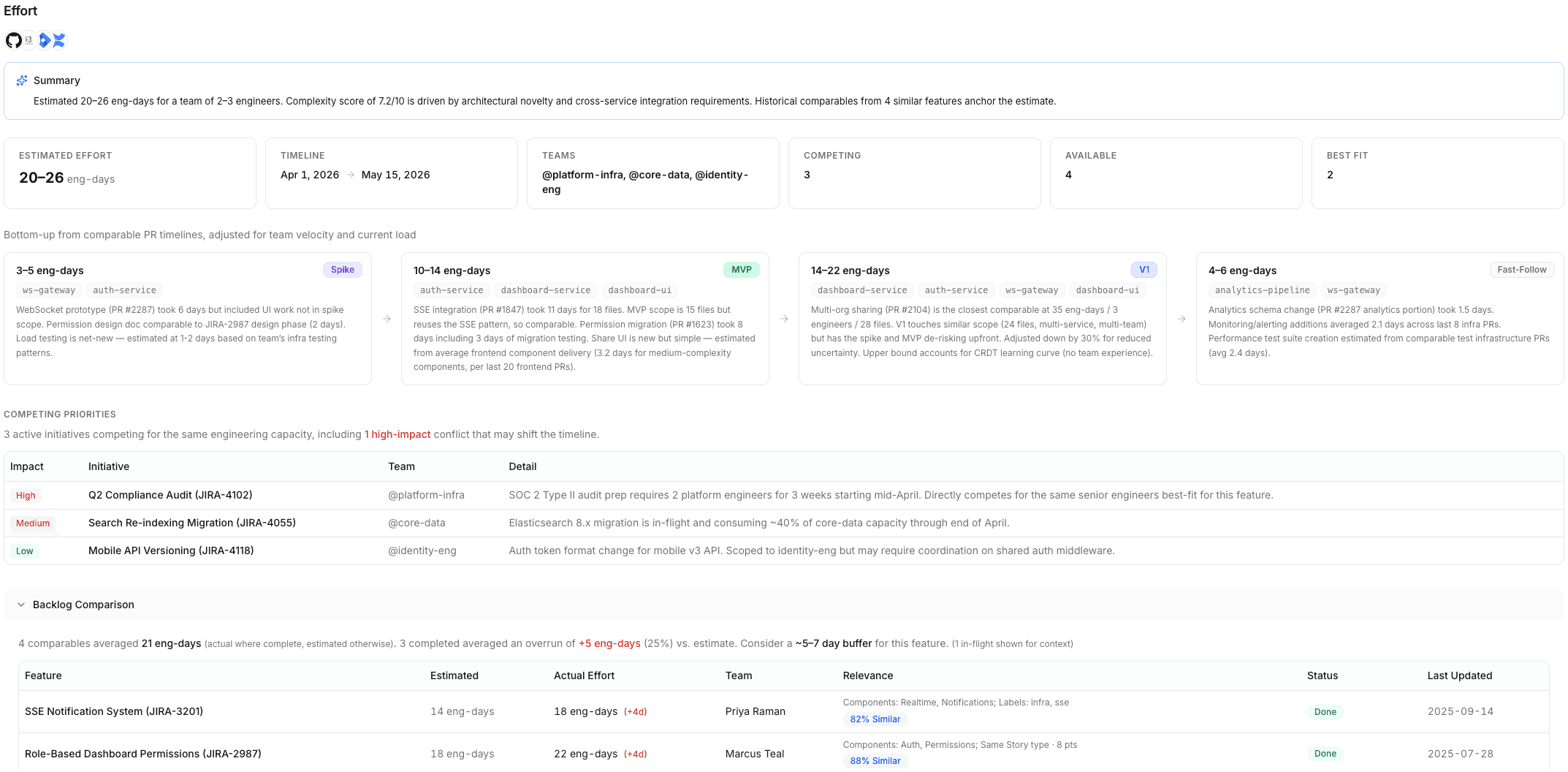The width and height of the screenshot is (1568, 772).
Task: Collapse the Backlog Comparison section chevron
Action: [x=21, y=605]
